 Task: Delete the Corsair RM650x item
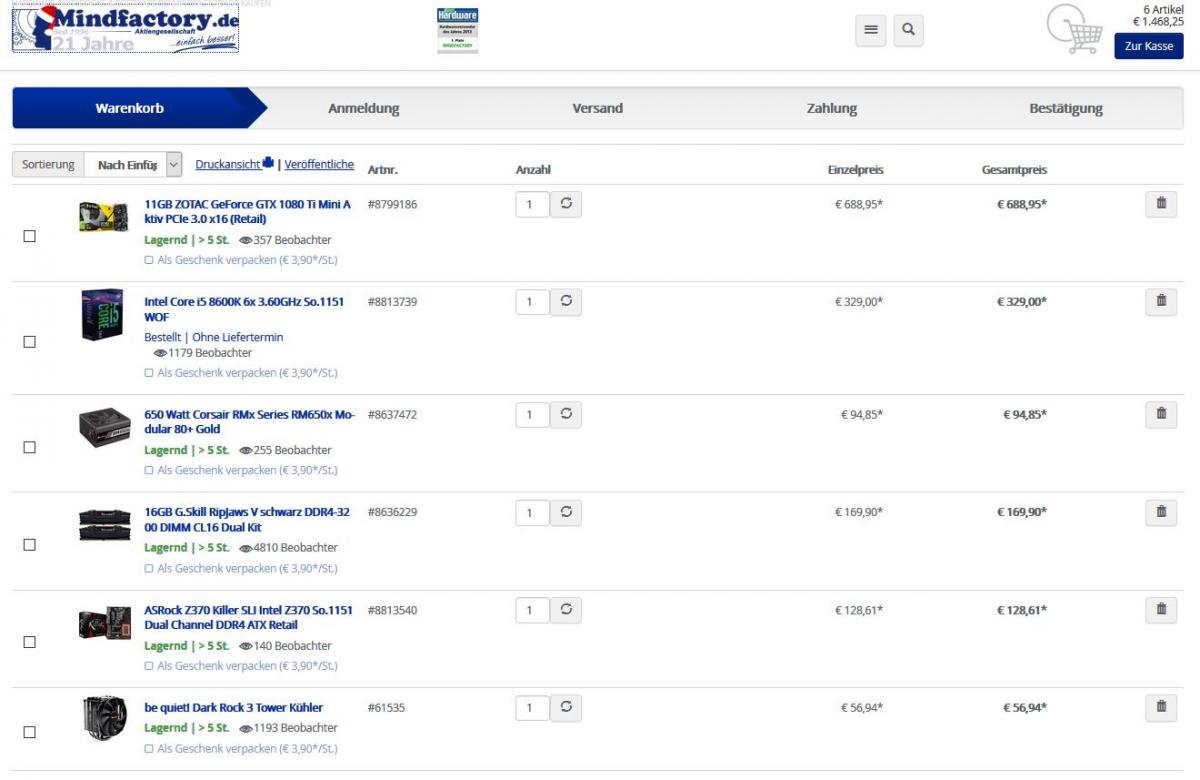(x=1161, y=414)
